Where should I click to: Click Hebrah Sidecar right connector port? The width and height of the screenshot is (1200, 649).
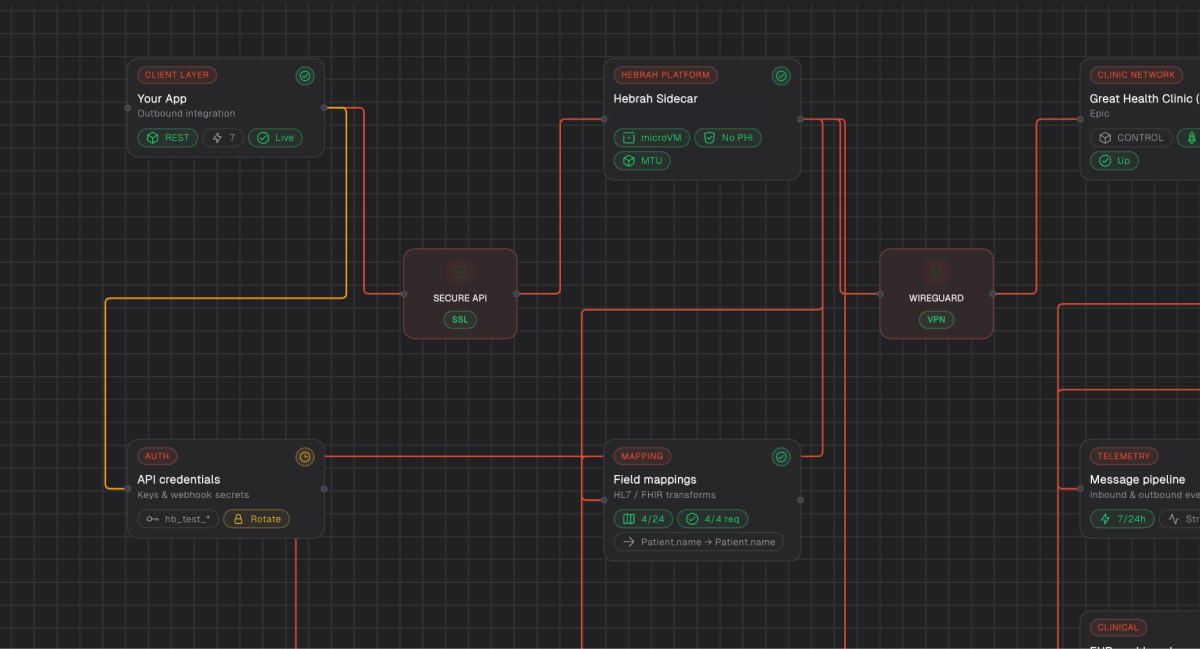pos(800,119)
